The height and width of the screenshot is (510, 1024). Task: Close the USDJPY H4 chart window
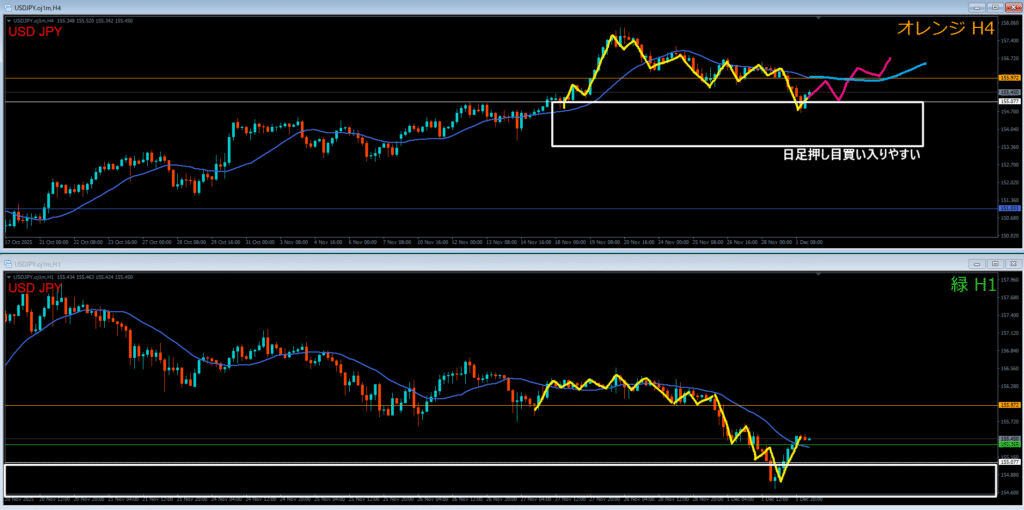point(1012,7)
